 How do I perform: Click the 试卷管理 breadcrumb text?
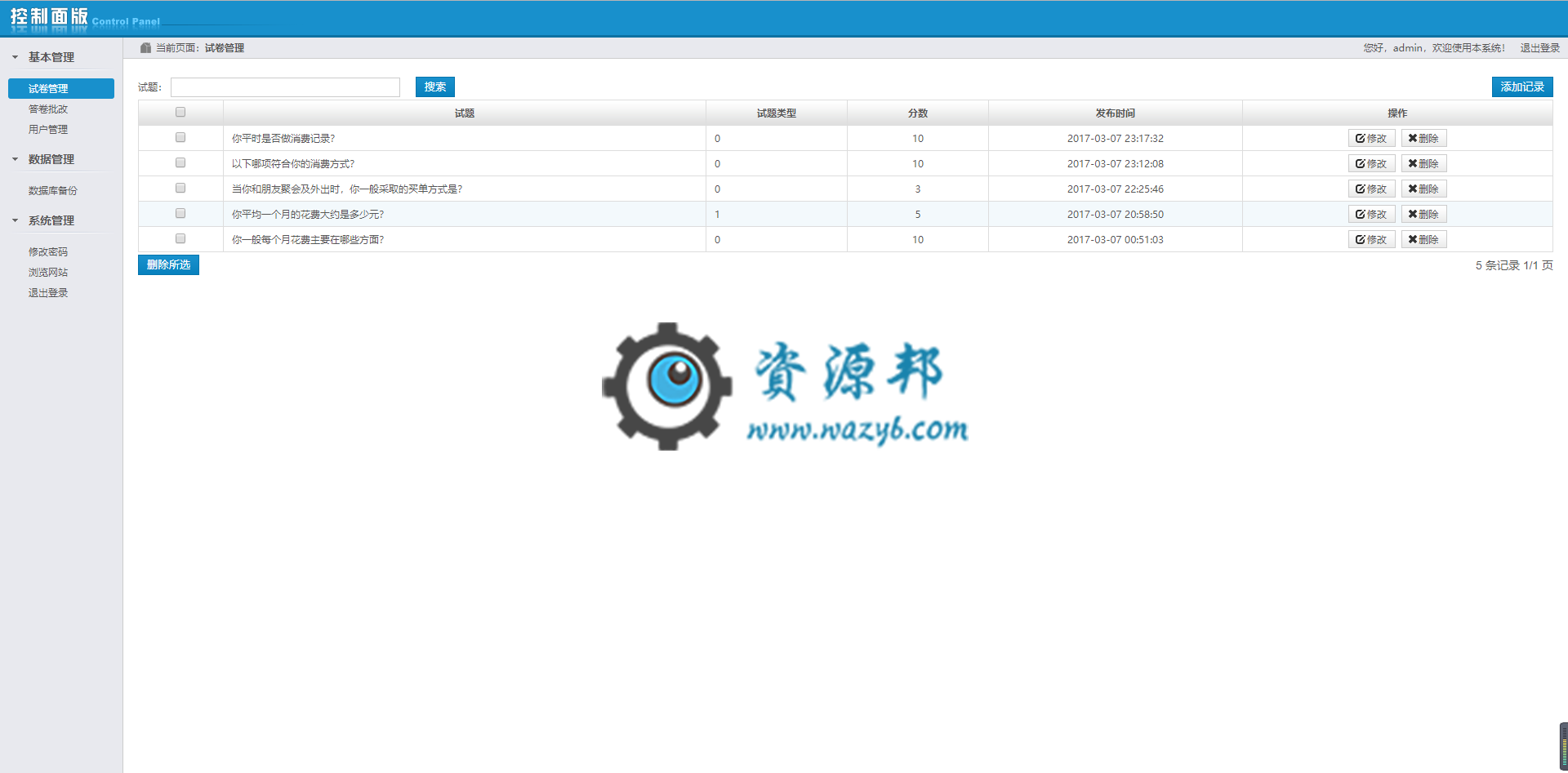click(225, 48)
